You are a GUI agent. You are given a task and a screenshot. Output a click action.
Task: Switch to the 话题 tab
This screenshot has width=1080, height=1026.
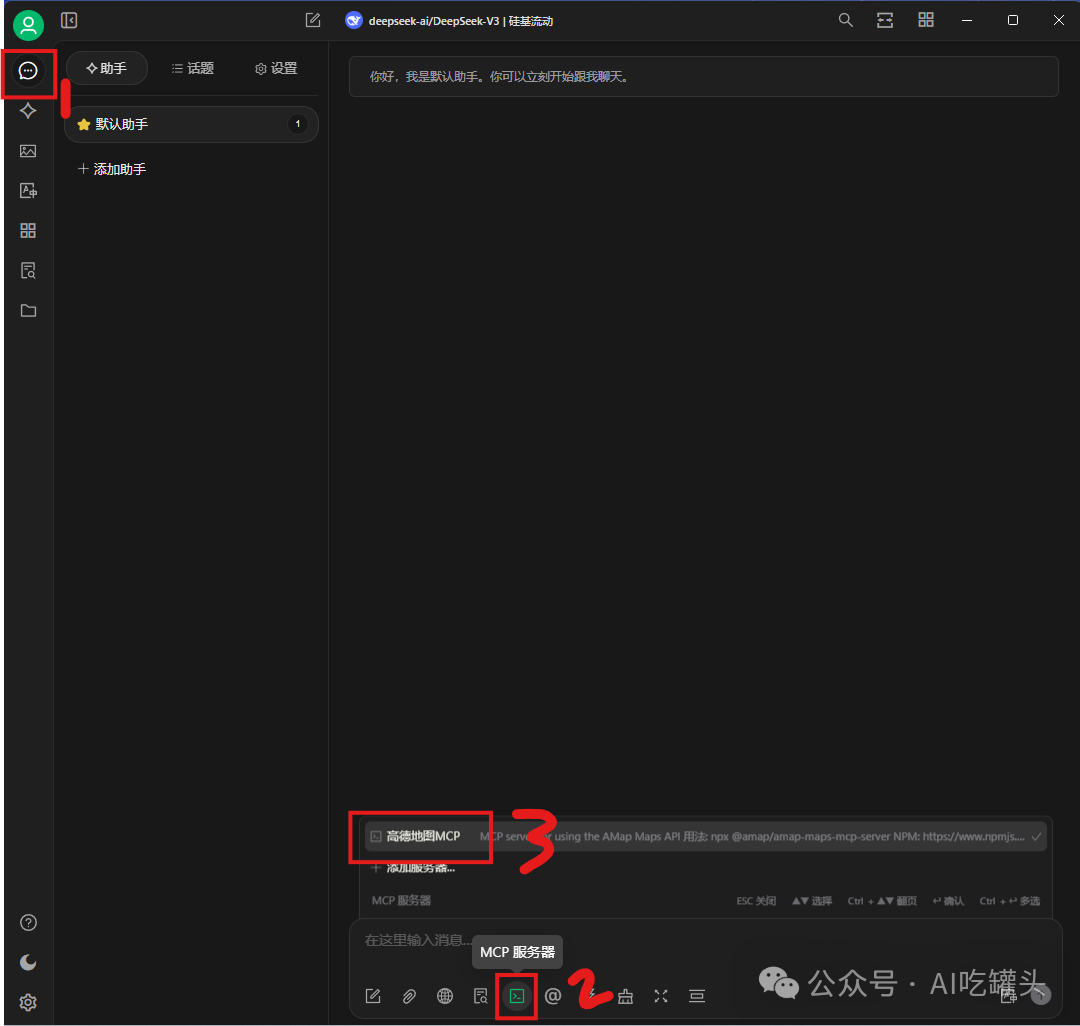point(193,68)
